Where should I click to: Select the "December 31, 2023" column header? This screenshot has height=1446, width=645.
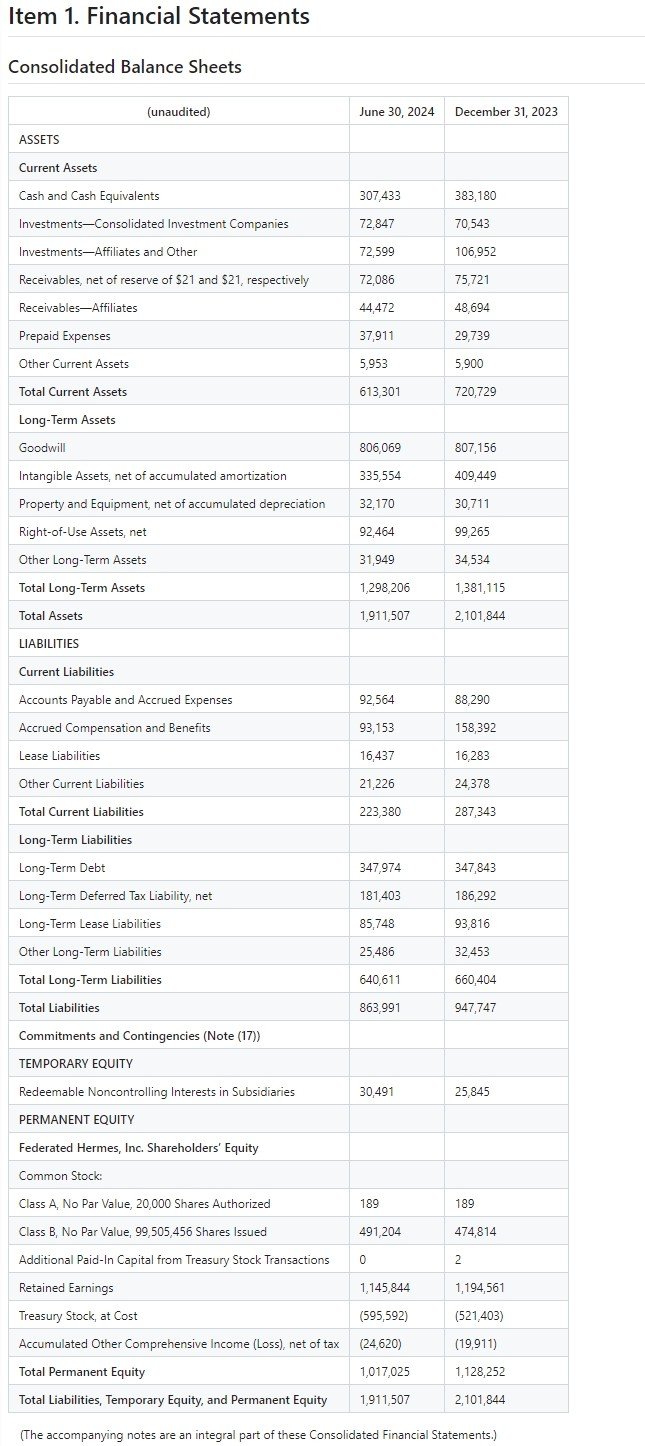[506, 112]
